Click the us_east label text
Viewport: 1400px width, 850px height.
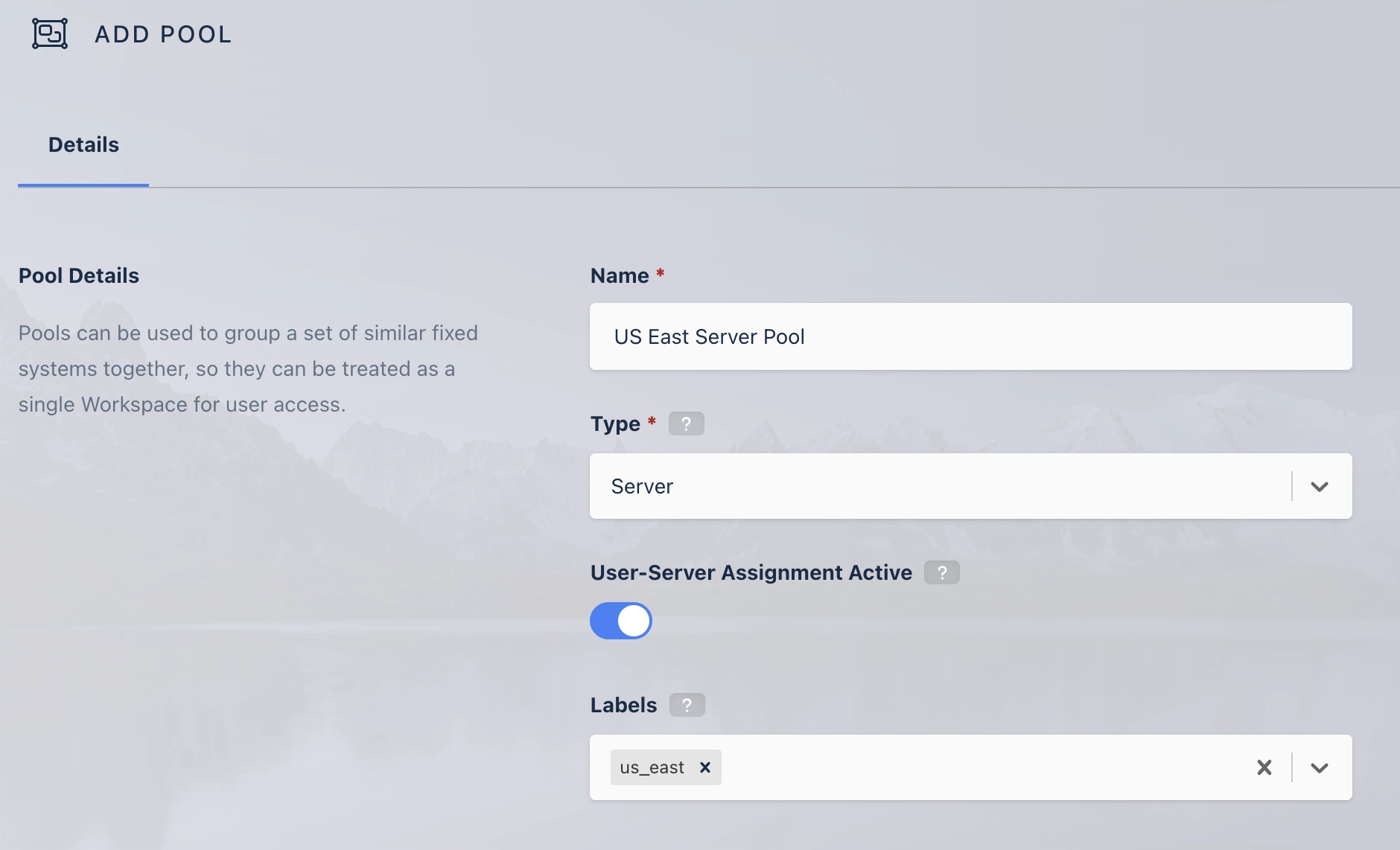tap(652, 767)
